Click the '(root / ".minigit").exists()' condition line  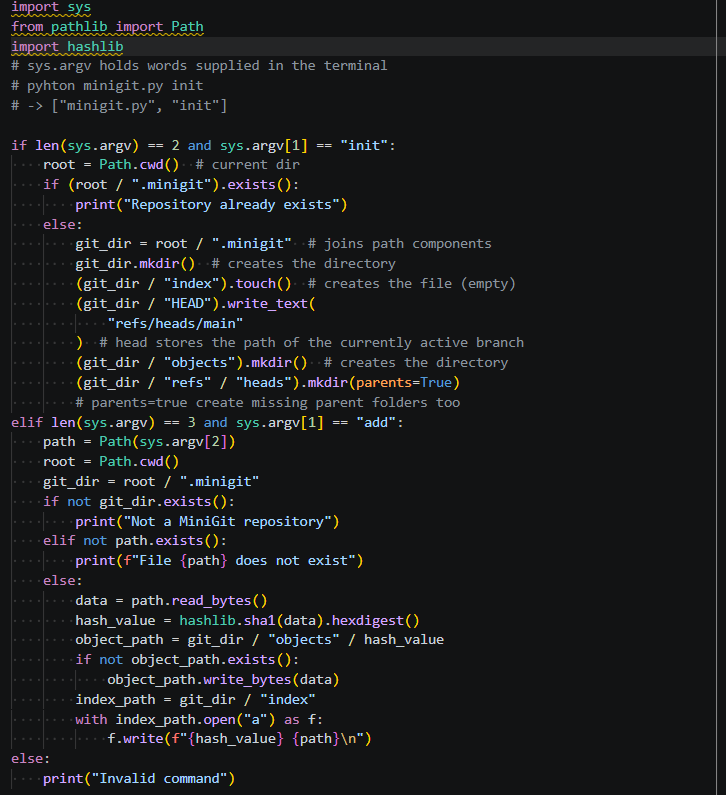click(171, 185)
